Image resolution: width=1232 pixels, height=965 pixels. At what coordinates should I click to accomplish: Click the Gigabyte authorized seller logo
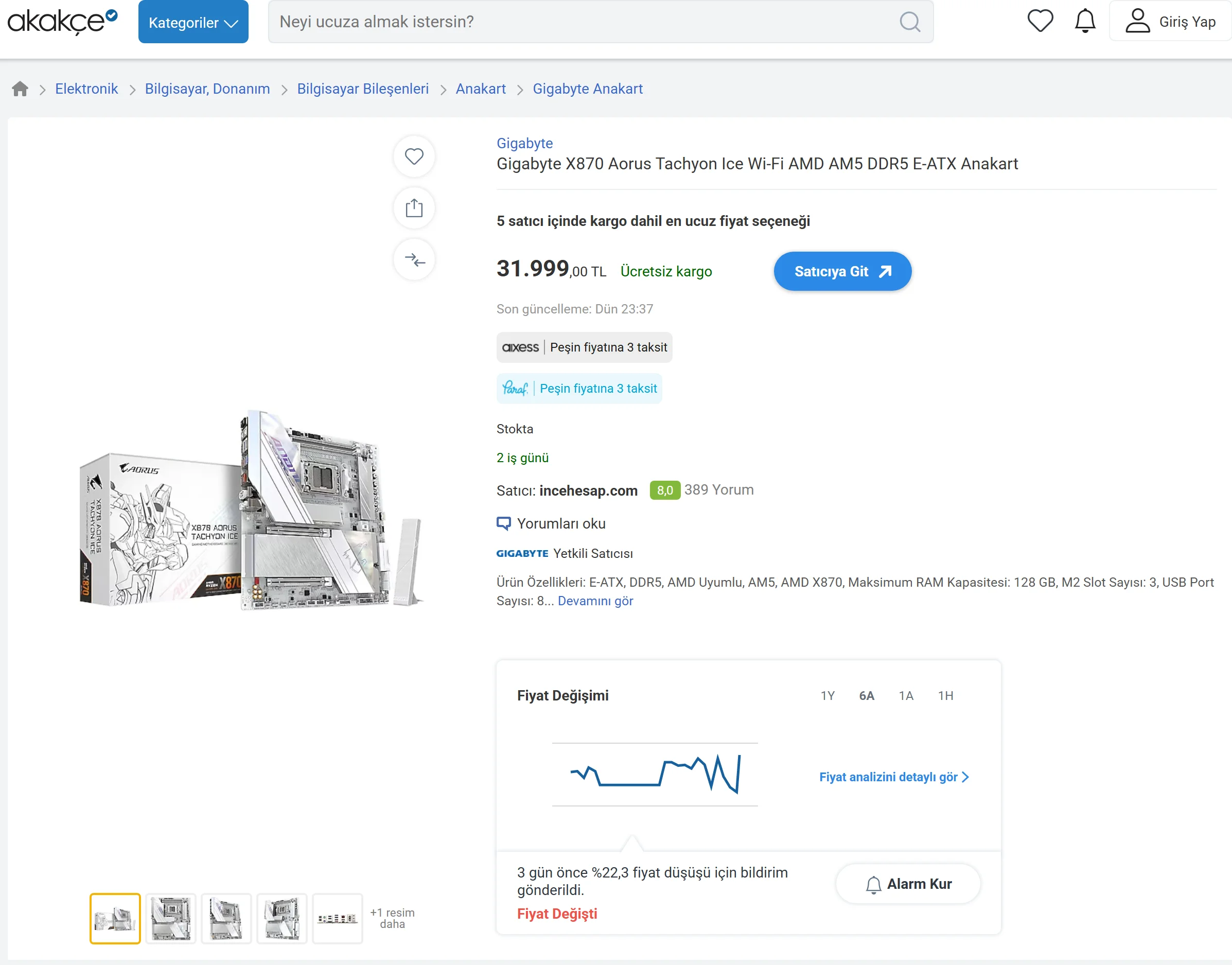pos(522,554)
